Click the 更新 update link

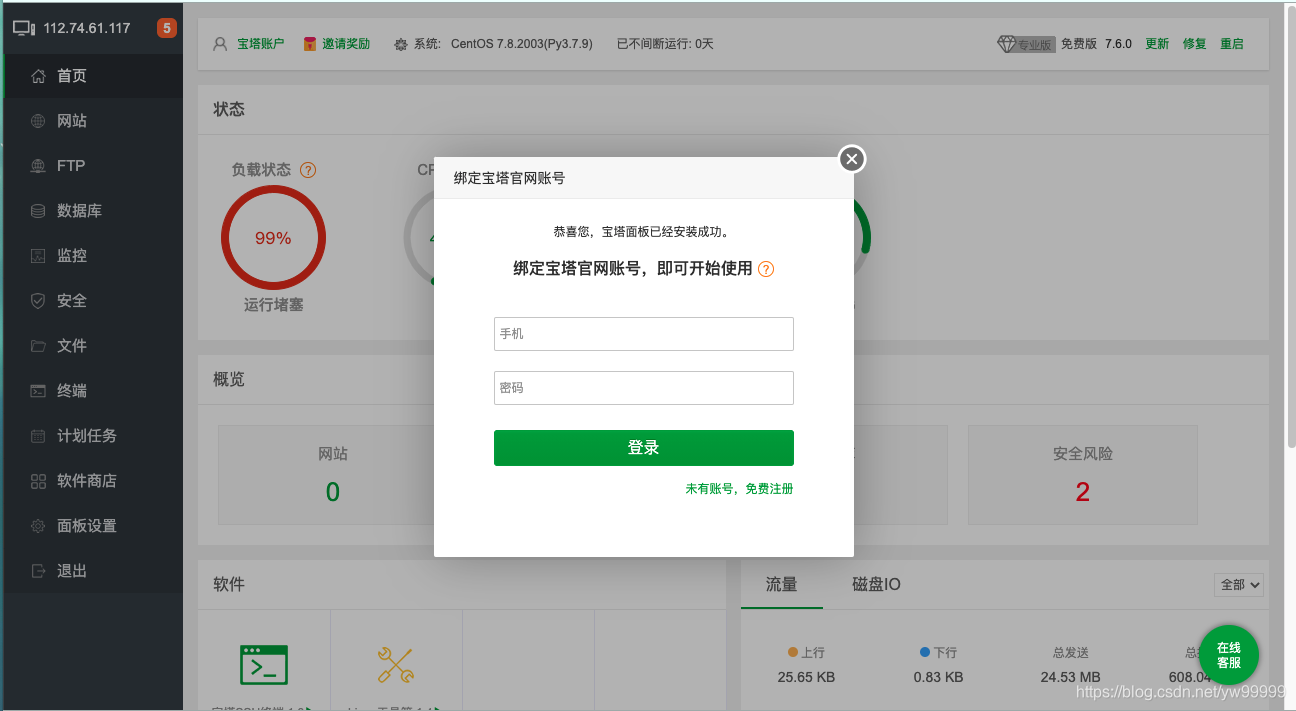tap(1157, 44)
